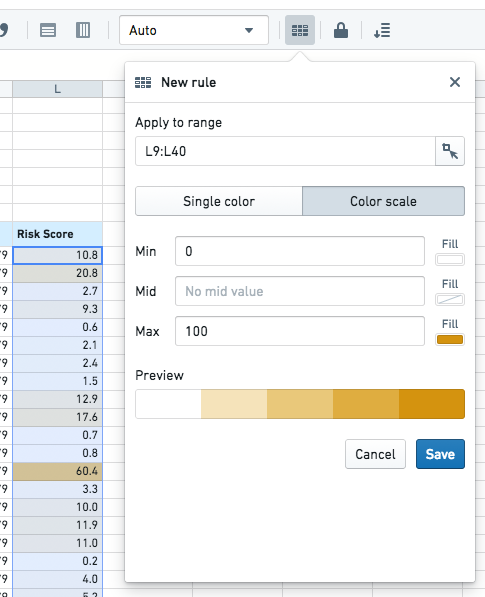The image size is (485, 597).
Task: Open the conditional formatting grid icon
Action: tap(300, 30)
